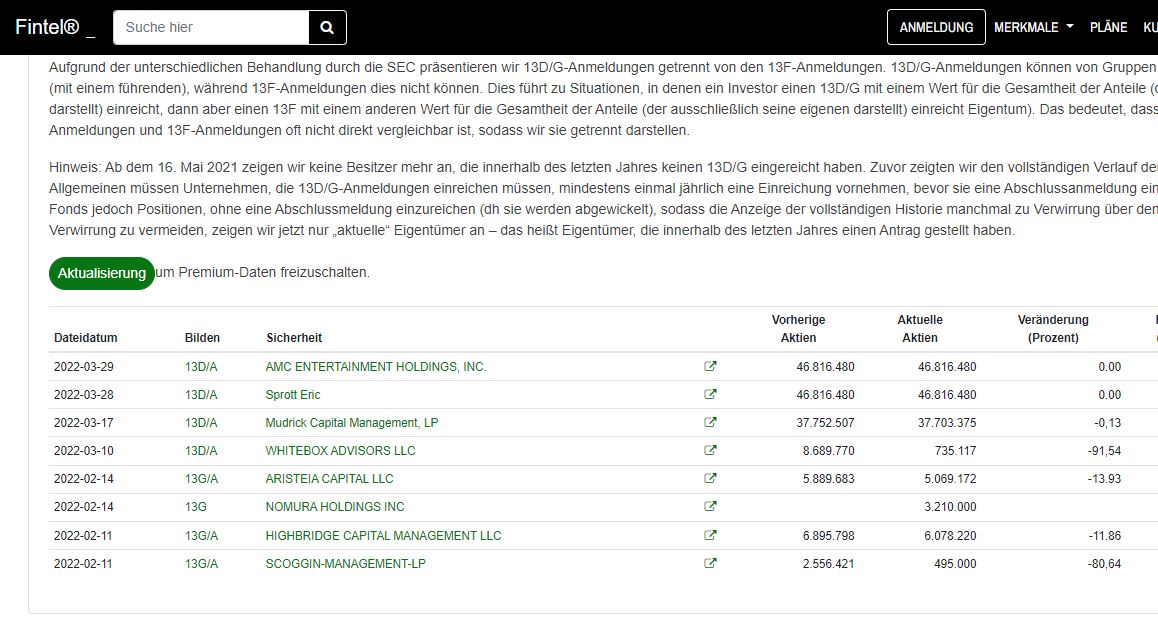Image resolution: width=1158 pixels, height=642 pixels.
Task: Click inside the Suche hier search field
Action: [210, 27]
